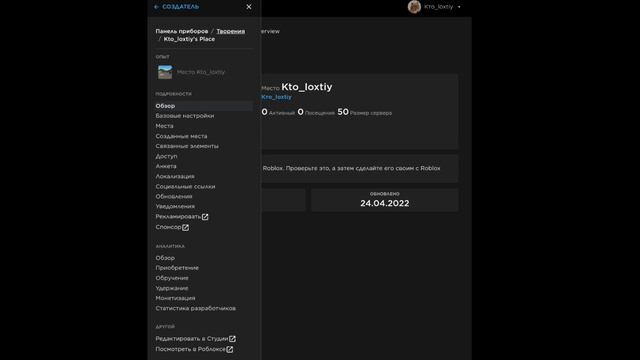Screen dimensions: 640x360
Task: Open the Спонсор link
Action: pyautogui.click(x=168, y=227)
